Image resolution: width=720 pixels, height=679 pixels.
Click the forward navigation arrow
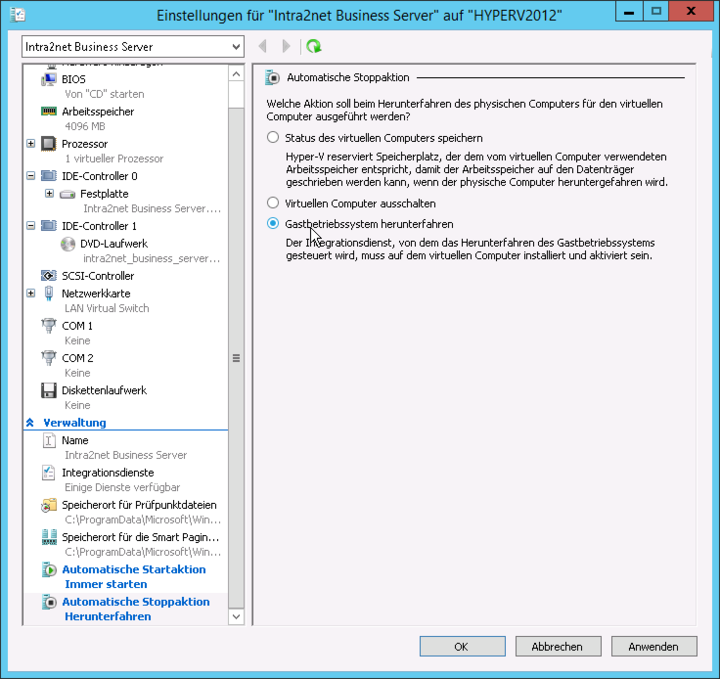[x=286, y=46]
